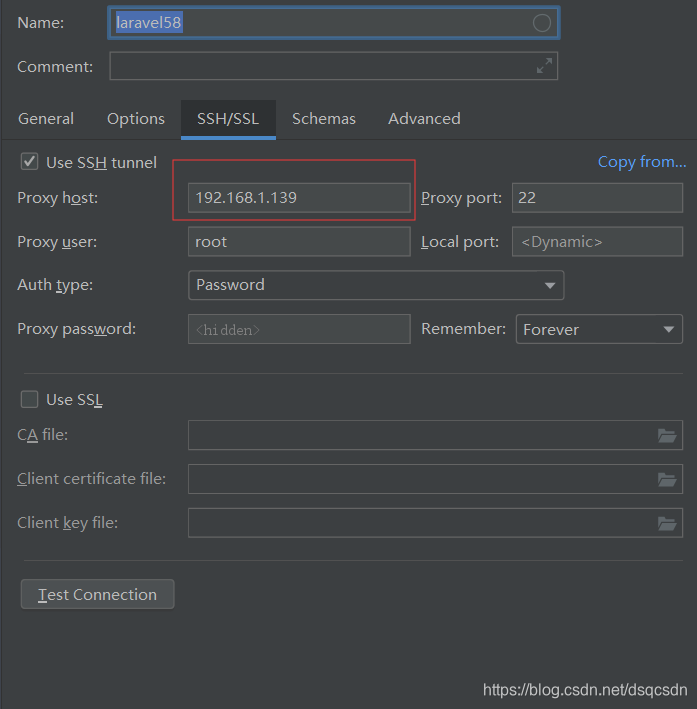This screenshot has height=709, width=697.
Task: Click the CA file path field
Action: [x=435, y=435]
